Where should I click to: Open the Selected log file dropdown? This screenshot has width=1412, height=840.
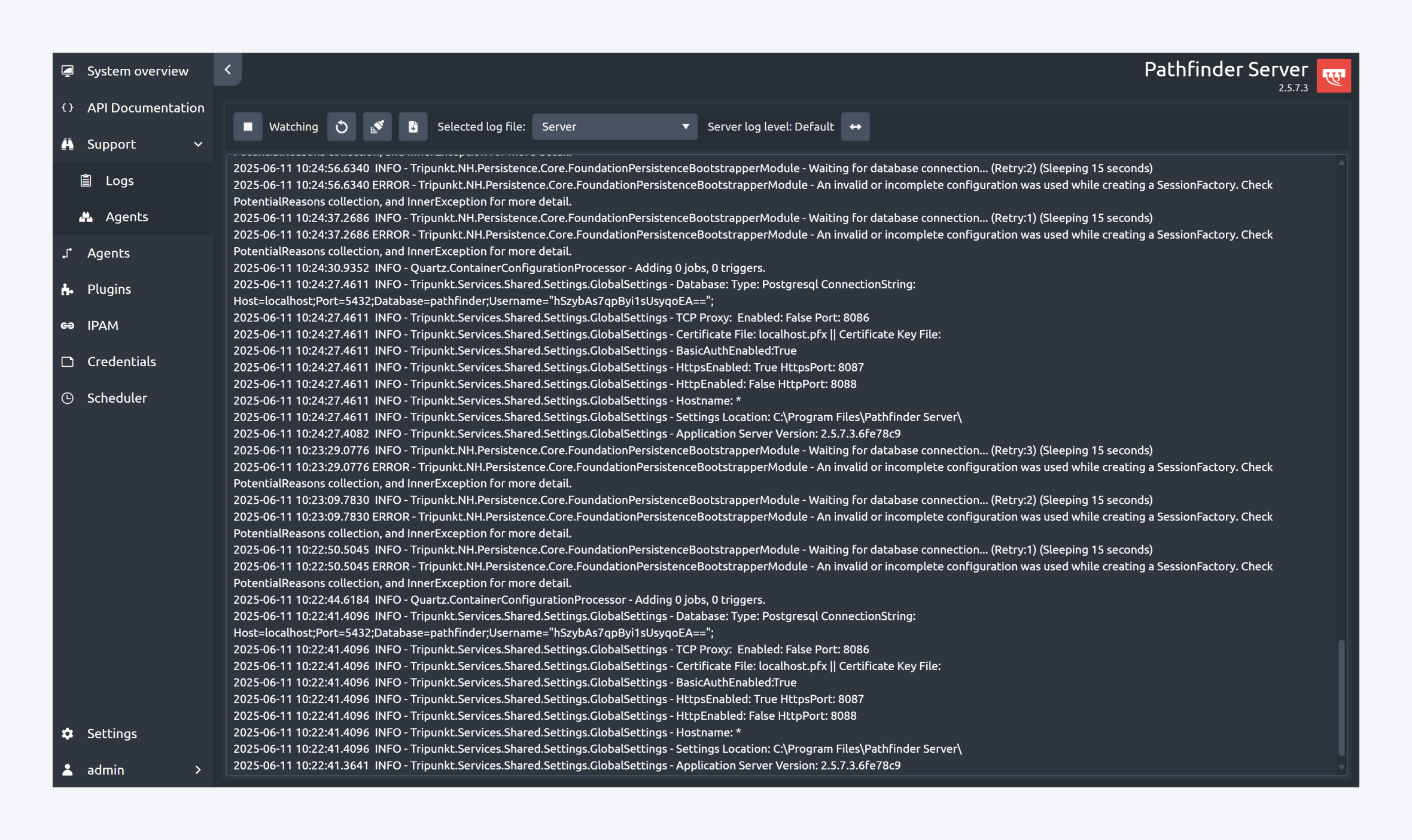[614, 126]
